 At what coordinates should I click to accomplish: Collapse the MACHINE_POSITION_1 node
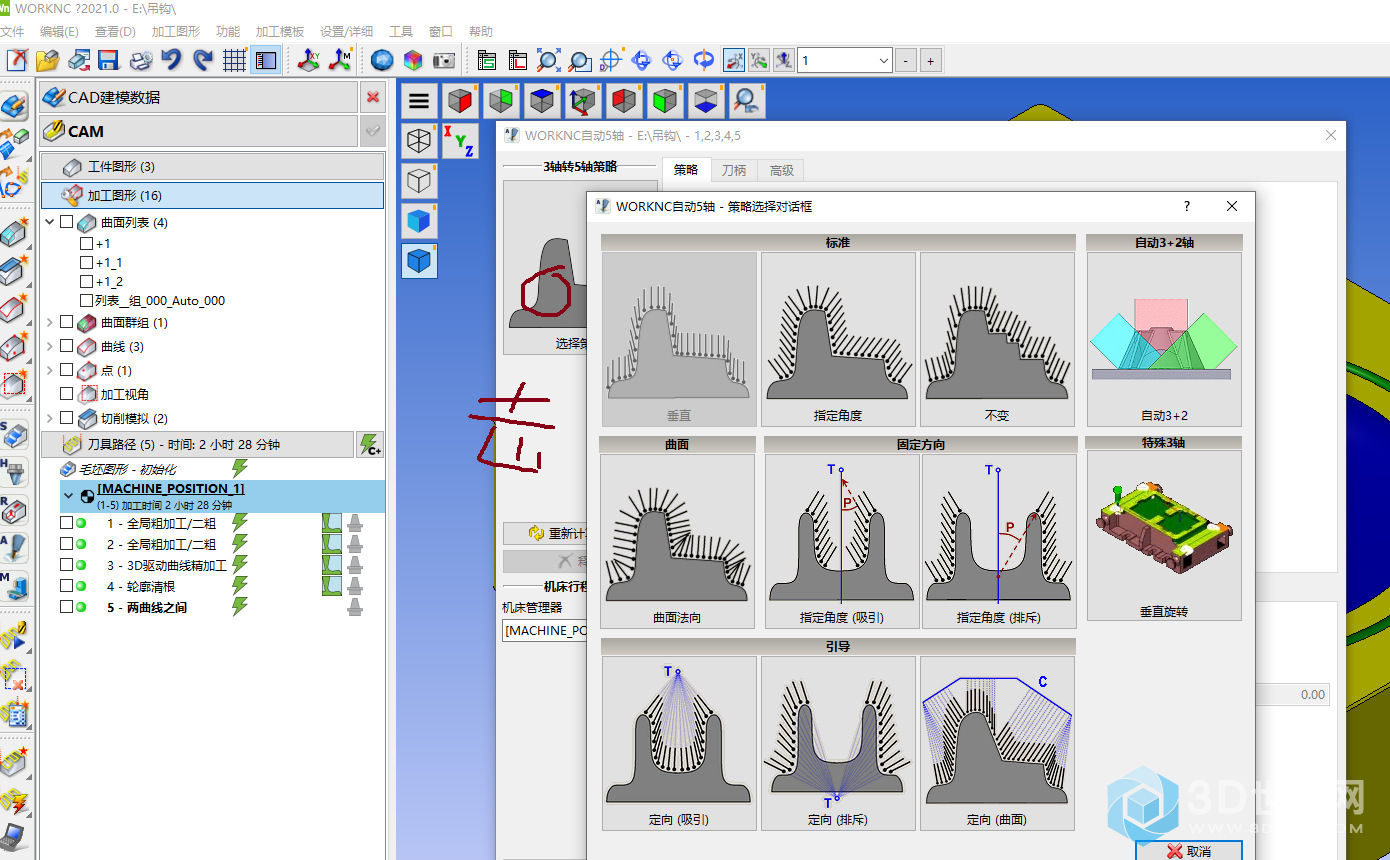(68, 494)
